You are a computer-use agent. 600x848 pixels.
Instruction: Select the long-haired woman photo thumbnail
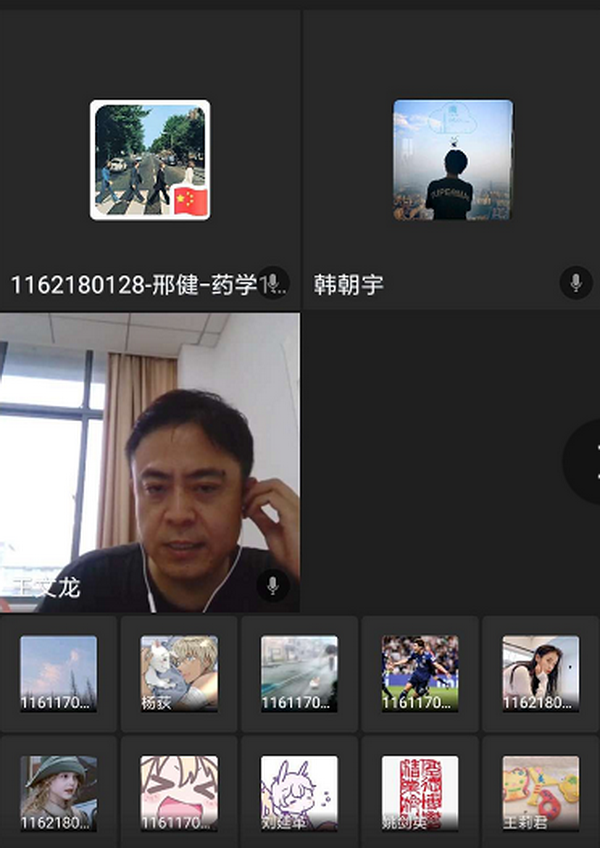[540, 673]
